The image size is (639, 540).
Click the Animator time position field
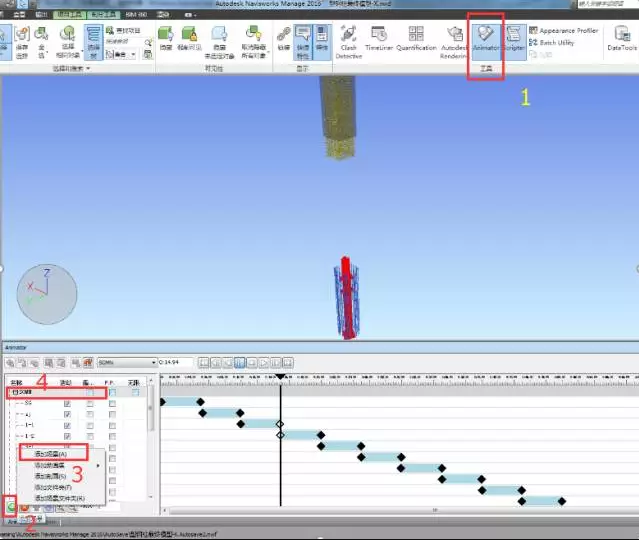tap(177, 362)
